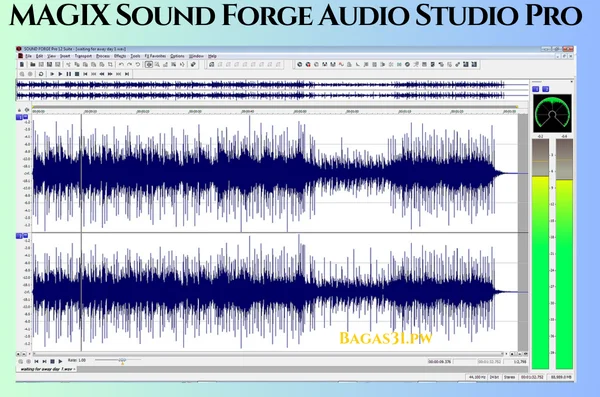Click the horizontal scrollbar below the waveform
This screenshot has height=397, width=600.
268,354
